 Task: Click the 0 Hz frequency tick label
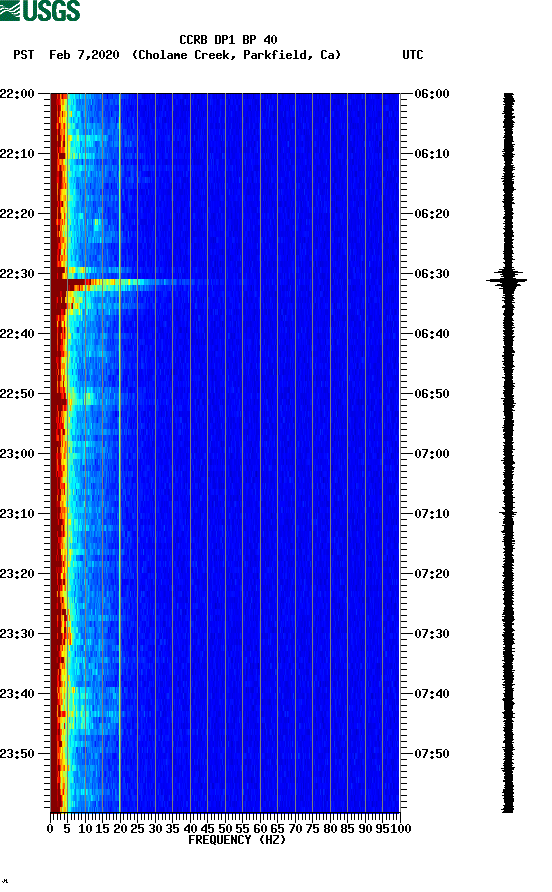click(50, 829)
